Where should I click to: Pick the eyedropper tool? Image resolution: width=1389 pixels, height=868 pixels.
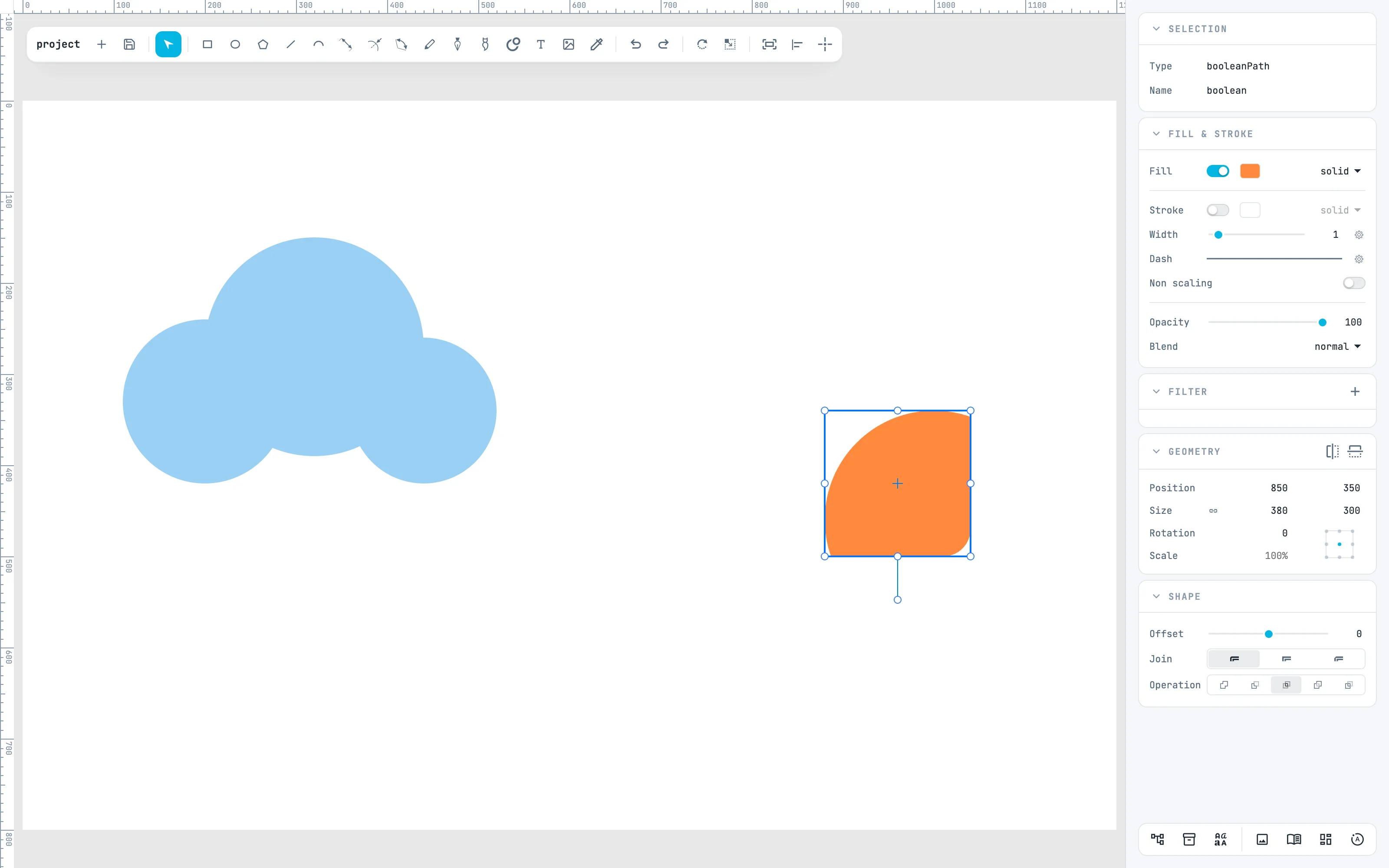point(596,44)
